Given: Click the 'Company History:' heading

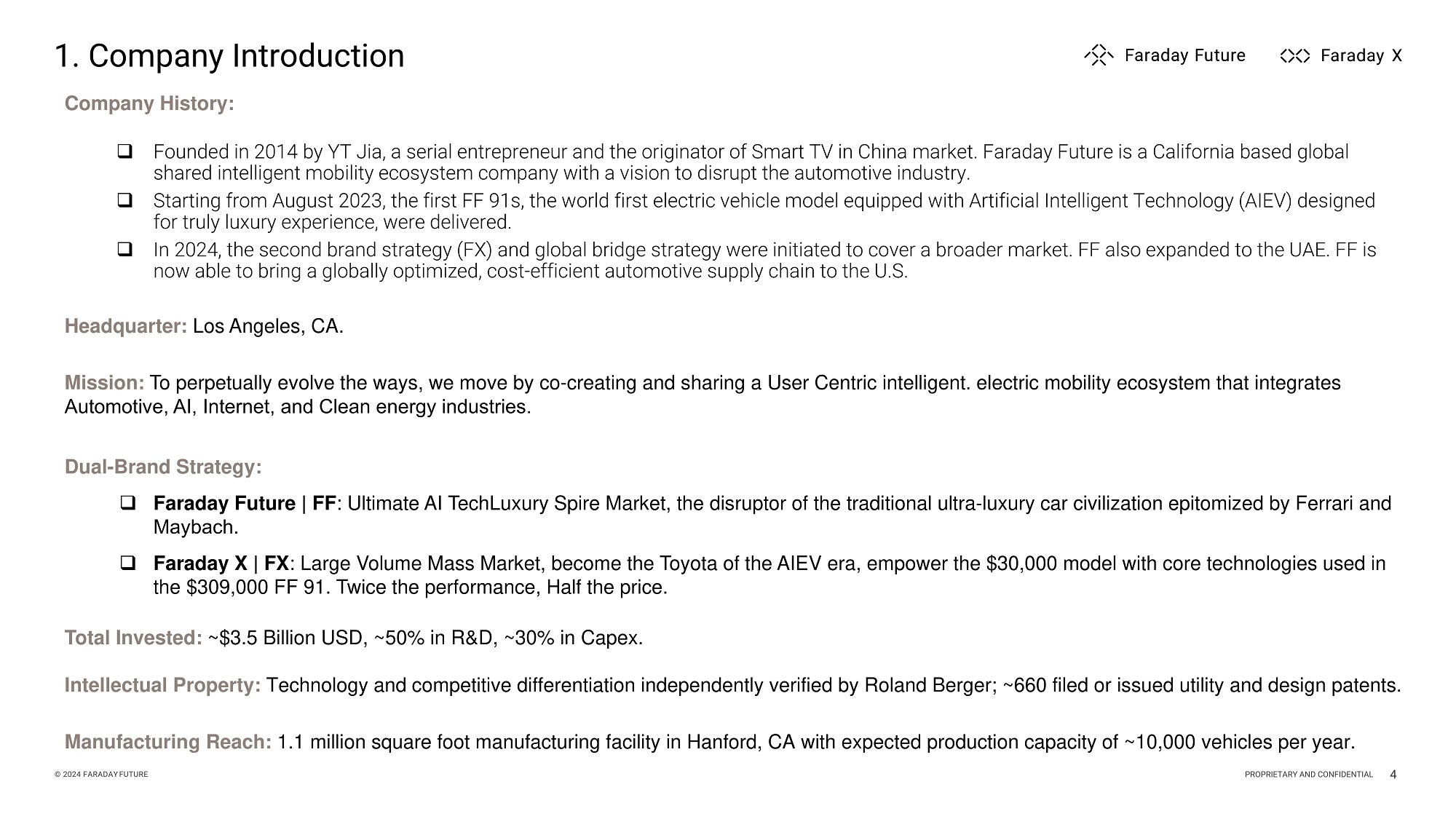Looking at the screenshot, I should [x=149, y=103].
